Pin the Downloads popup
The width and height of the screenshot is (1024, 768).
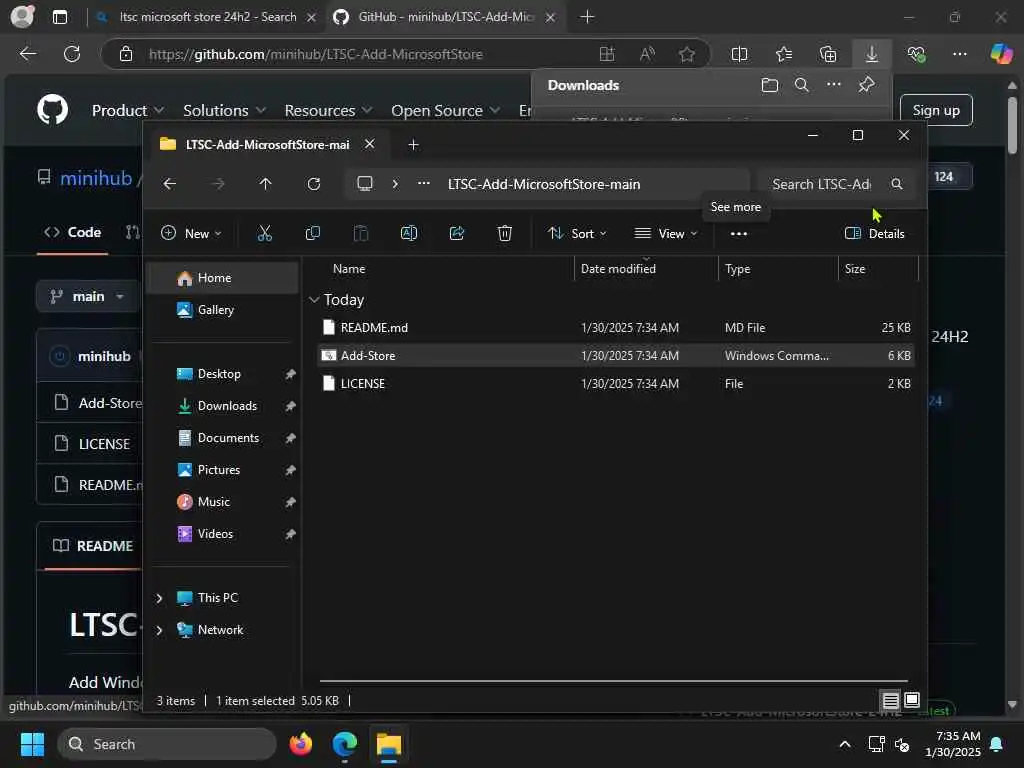pos(867,85)
